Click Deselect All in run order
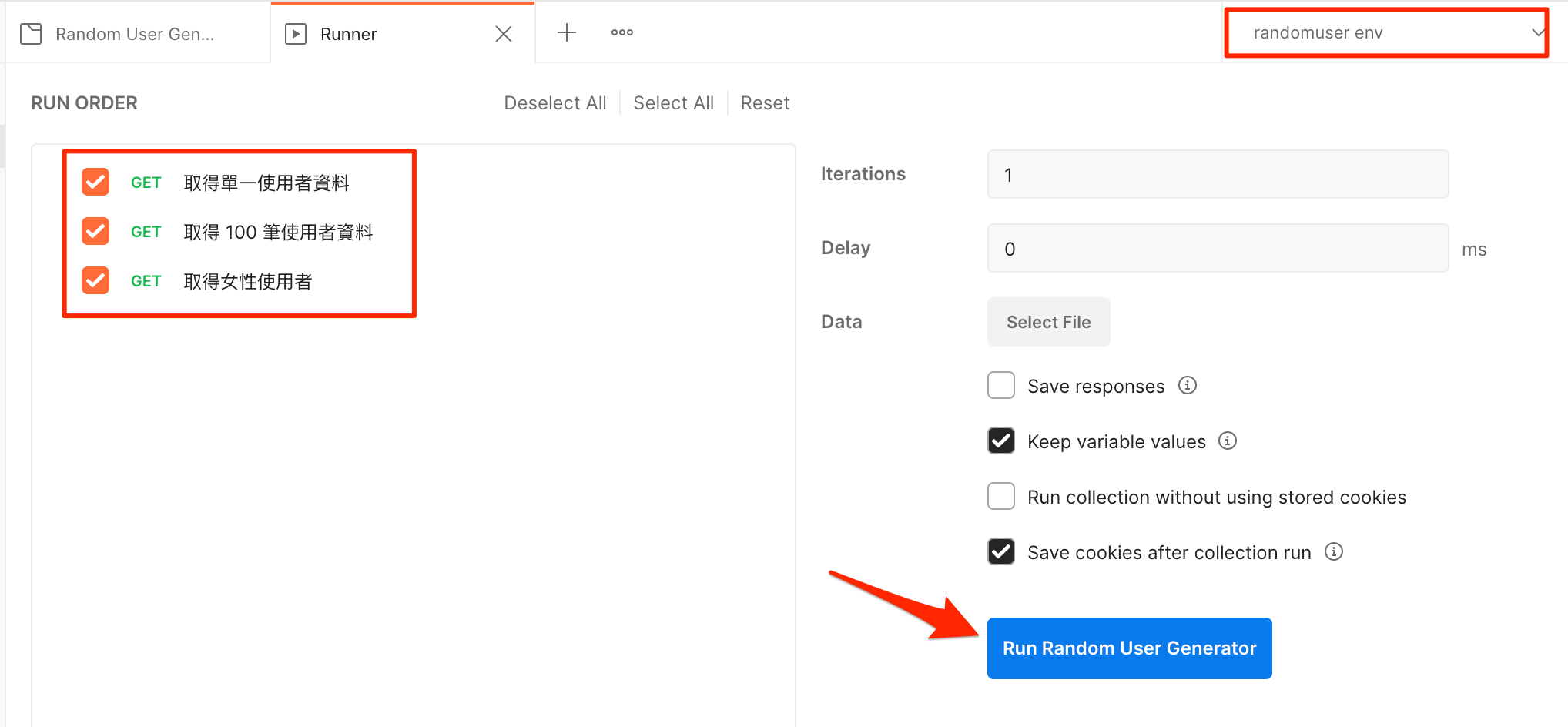 [x=554, y=103]
